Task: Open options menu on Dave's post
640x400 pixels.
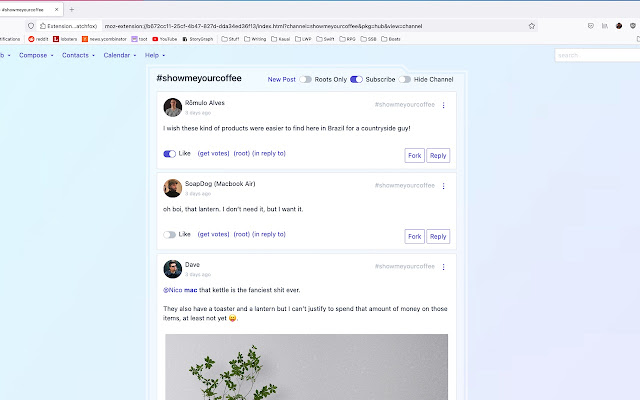Action: tap(443, 267)
